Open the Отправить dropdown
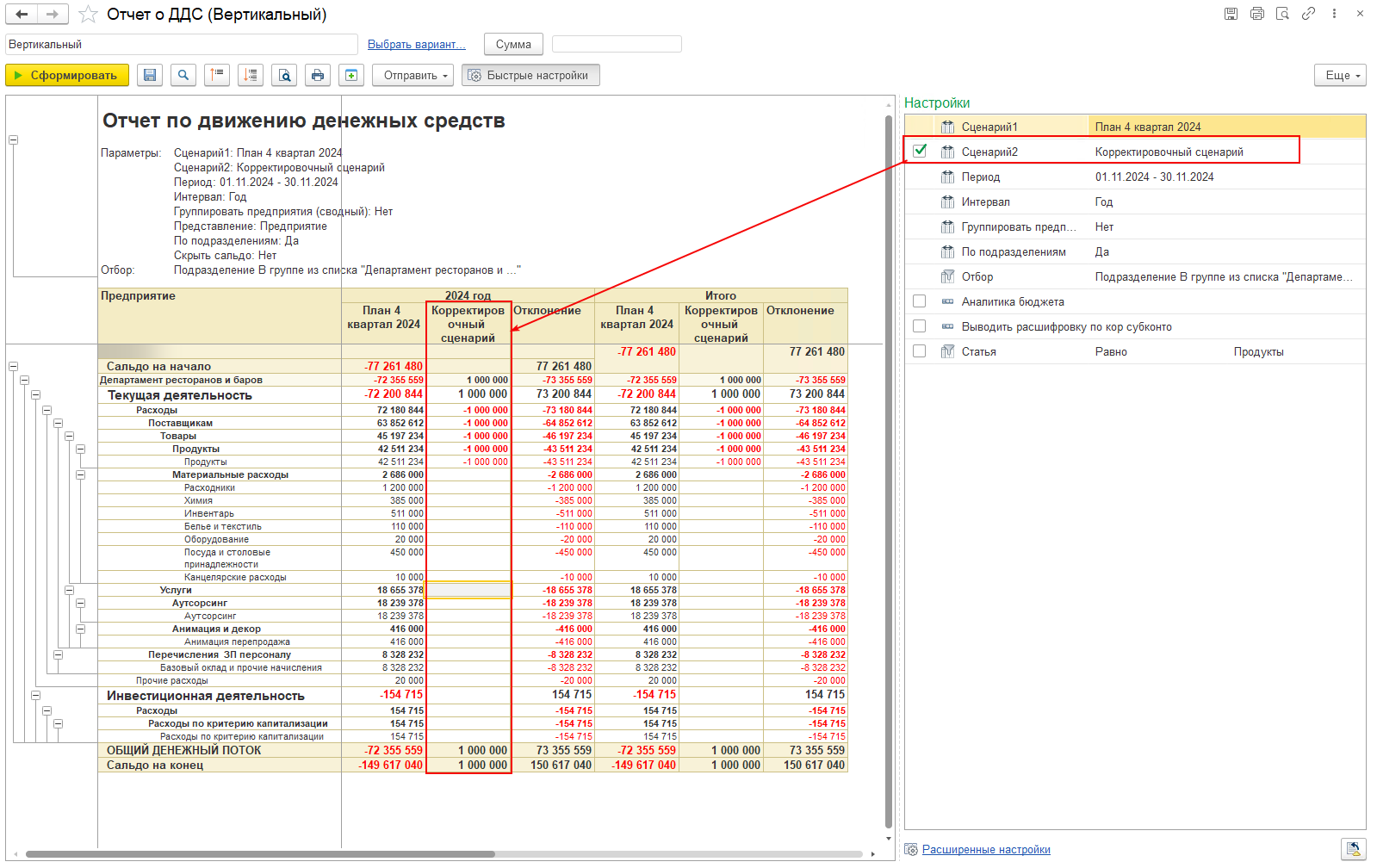 (x=413, y=75)
